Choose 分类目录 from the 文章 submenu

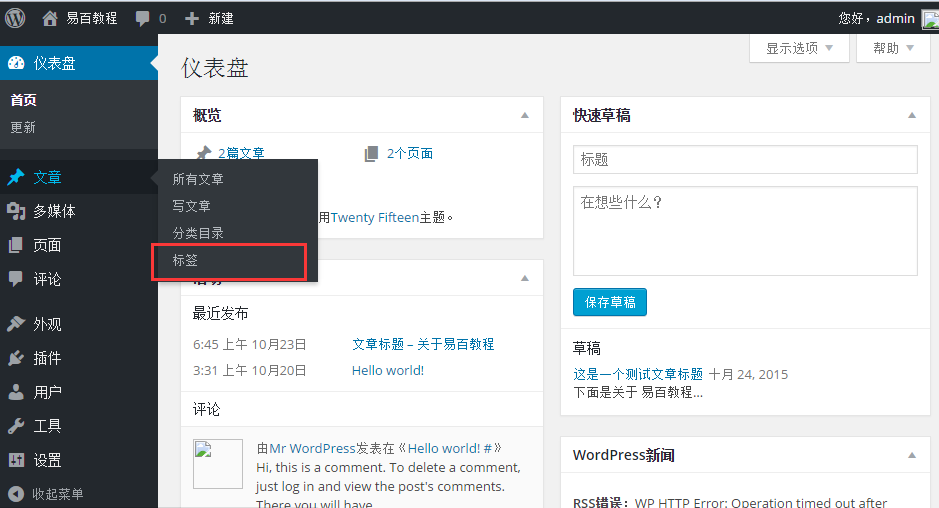coord(198,233)
